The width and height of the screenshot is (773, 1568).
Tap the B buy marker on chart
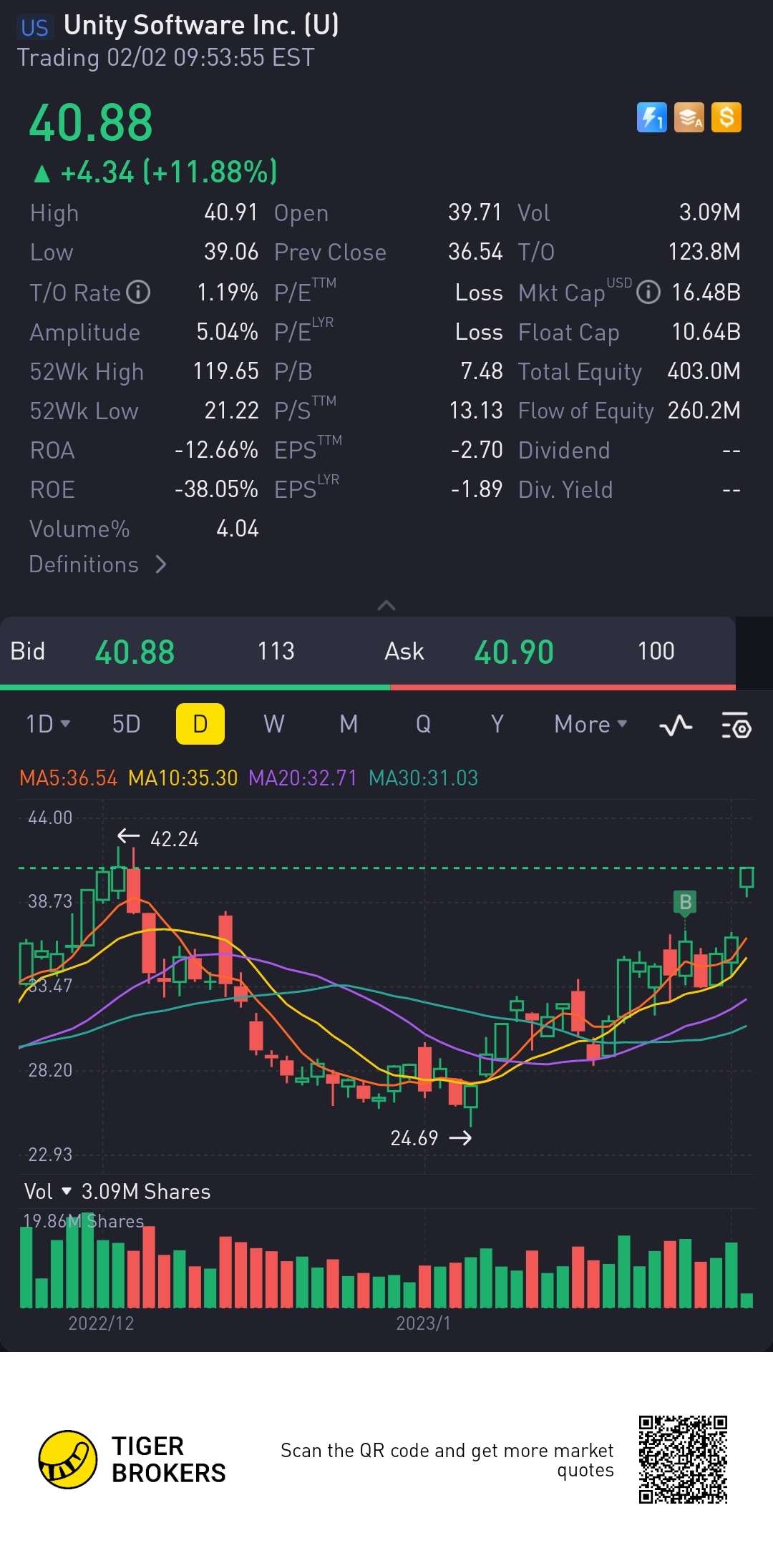[x=685, y=902]
